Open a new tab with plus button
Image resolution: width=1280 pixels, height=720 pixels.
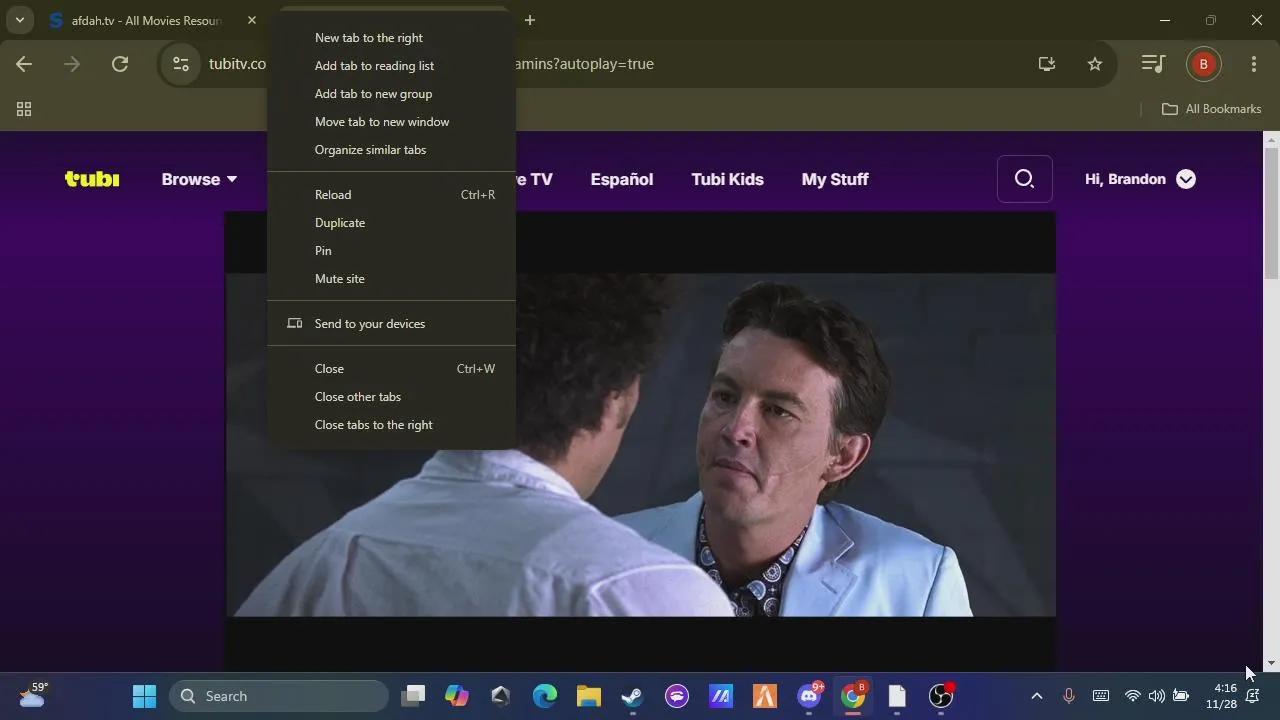[530, 20]
